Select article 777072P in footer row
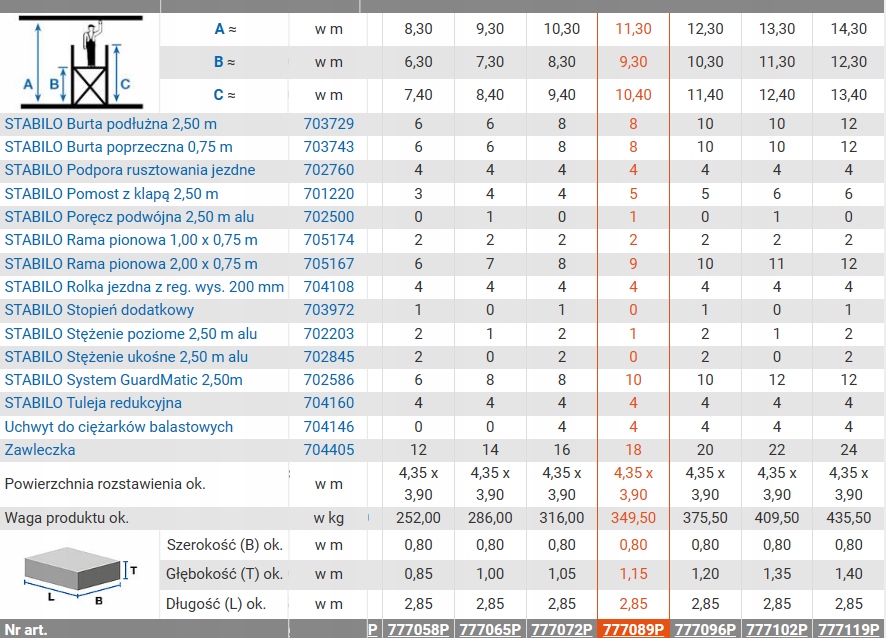This screenshot has width=886, height=638. (x=562, y=630)
